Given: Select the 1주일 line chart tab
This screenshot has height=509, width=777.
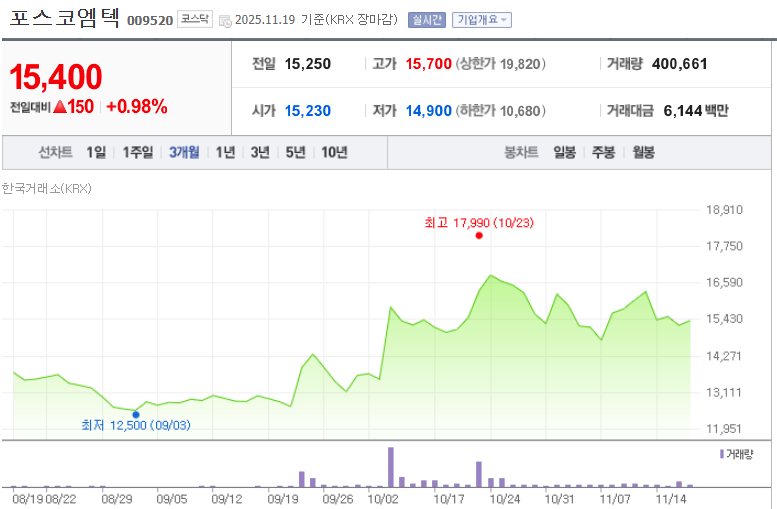Looking at the screenshot, I should pos(138,152).
